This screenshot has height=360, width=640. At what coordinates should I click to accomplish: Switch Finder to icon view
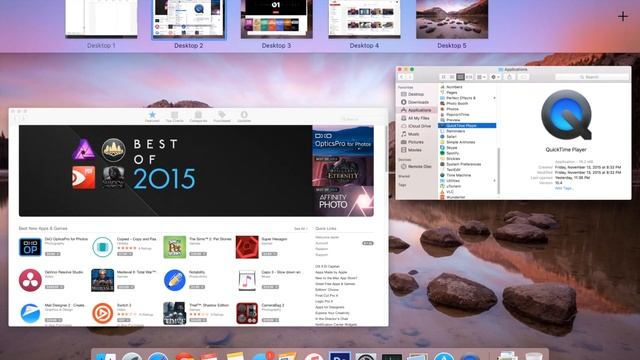pos(443,77)
